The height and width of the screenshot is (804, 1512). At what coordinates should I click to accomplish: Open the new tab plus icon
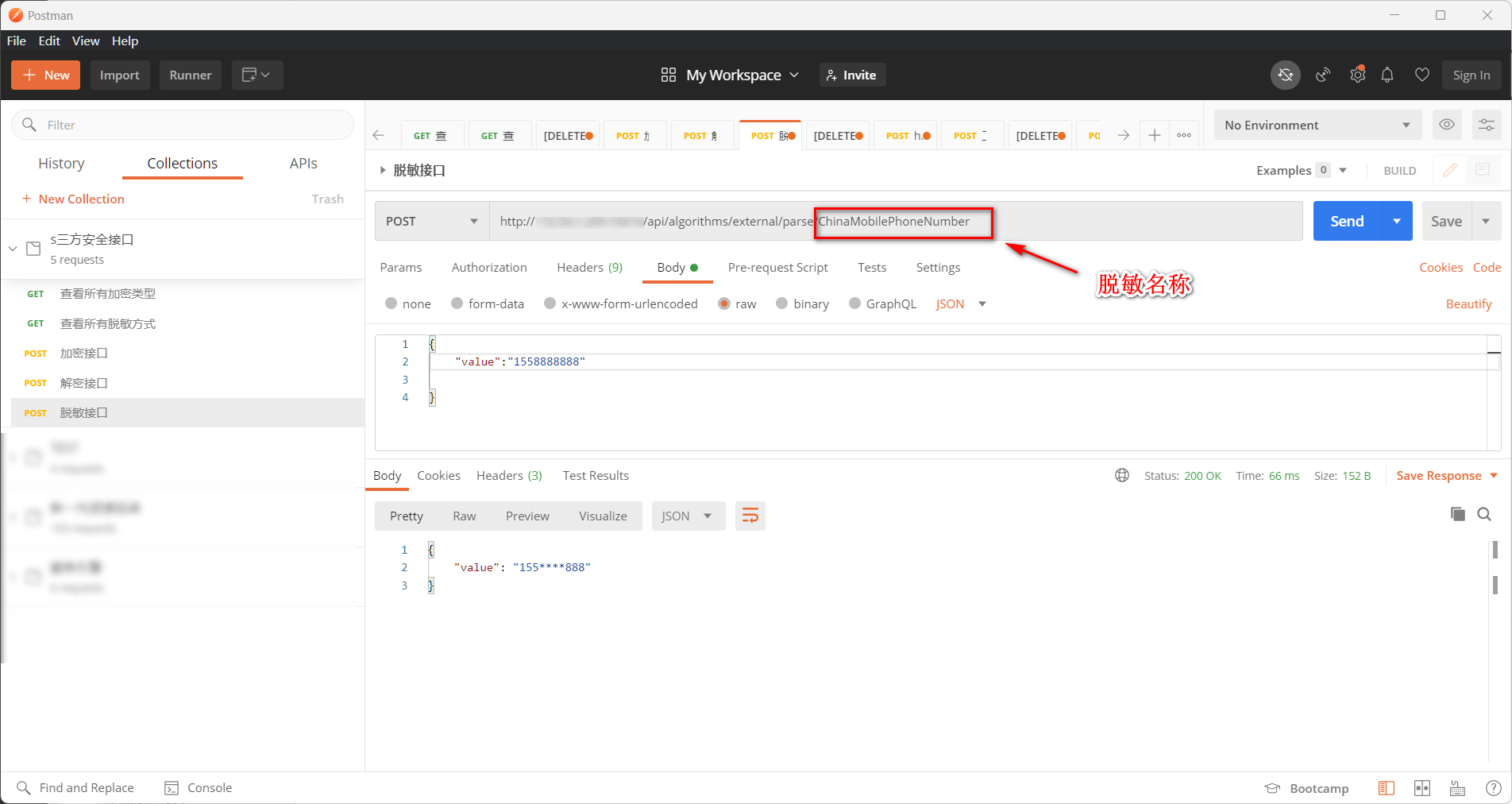click(x=1155, y=136)
